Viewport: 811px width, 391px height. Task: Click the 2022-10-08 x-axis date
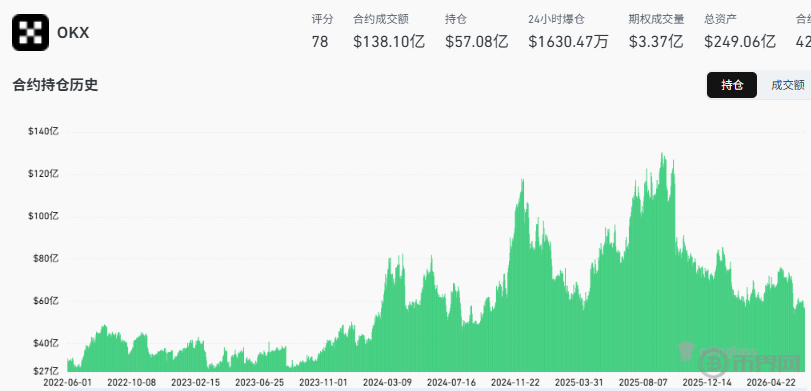pos(131,383)
